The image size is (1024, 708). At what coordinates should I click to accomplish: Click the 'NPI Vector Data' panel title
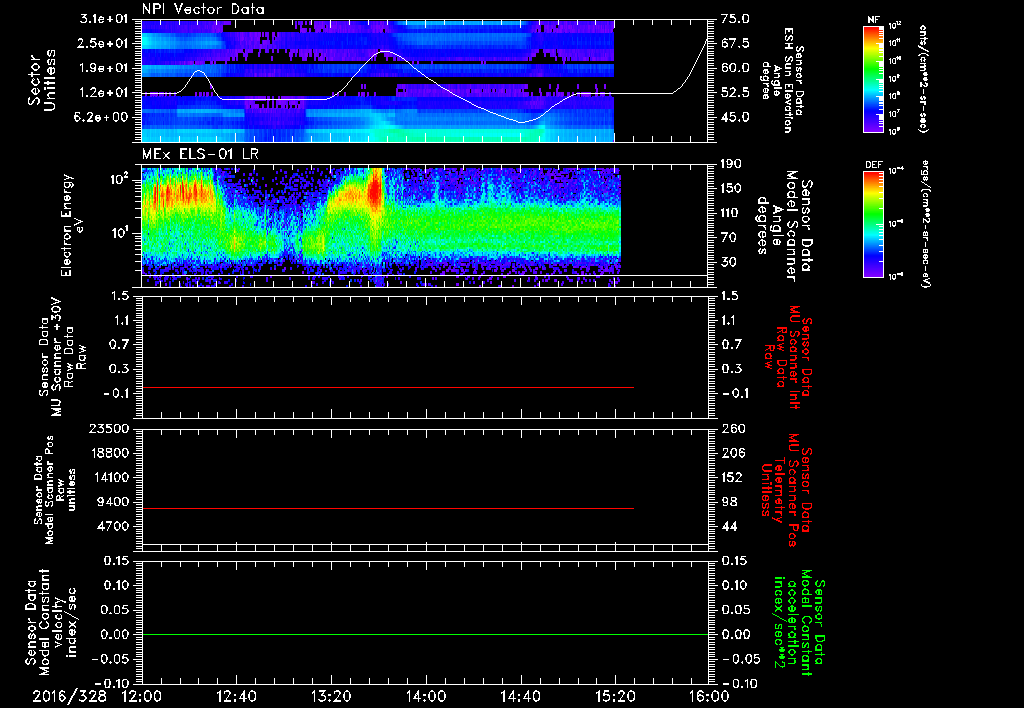tap(204, 9)
